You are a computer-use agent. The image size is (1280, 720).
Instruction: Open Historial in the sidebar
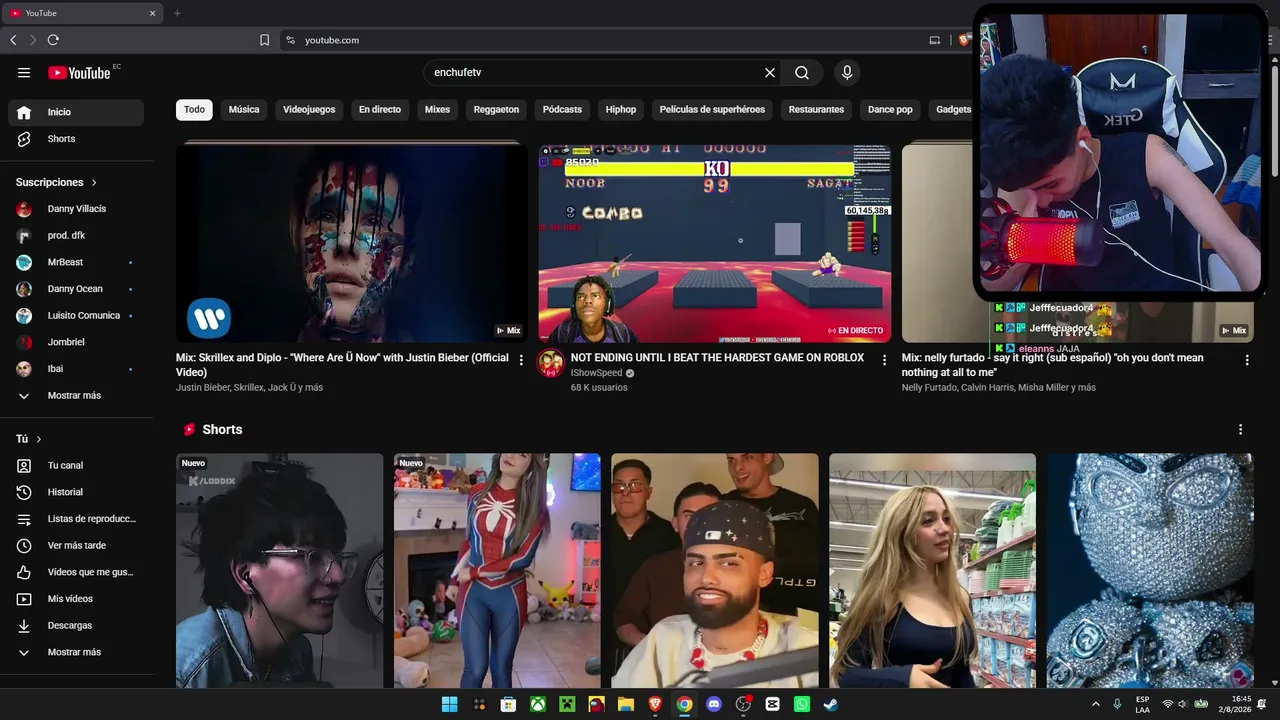[76, 492]
